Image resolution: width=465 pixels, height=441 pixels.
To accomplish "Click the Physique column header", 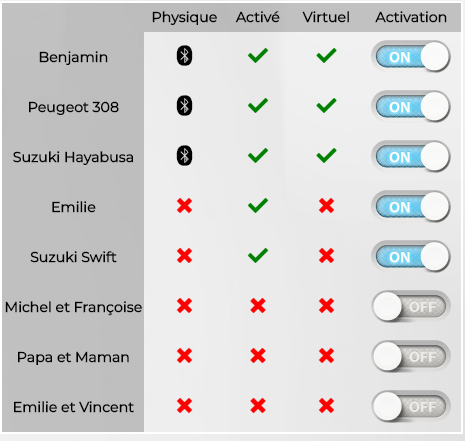I will click(184, 18).
